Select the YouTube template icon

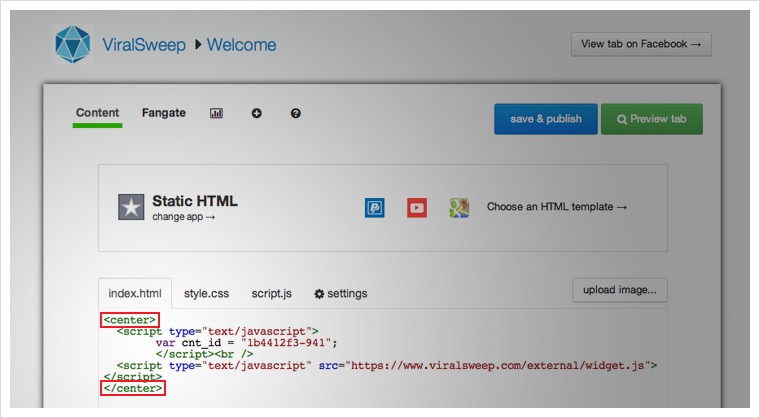(x=417, y=208)
